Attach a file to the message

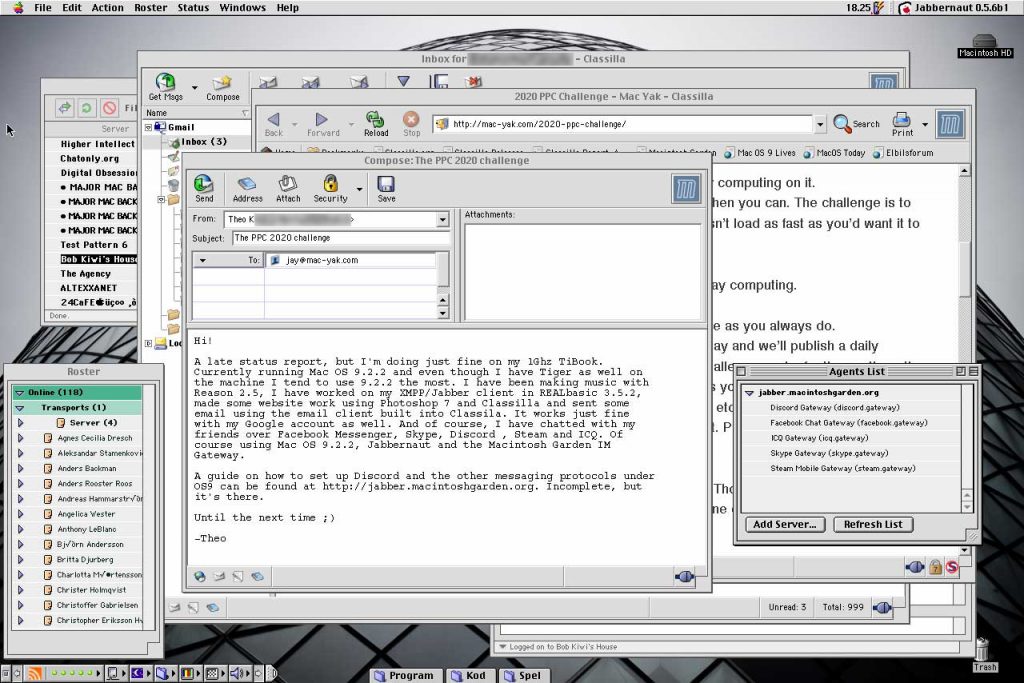287,189
